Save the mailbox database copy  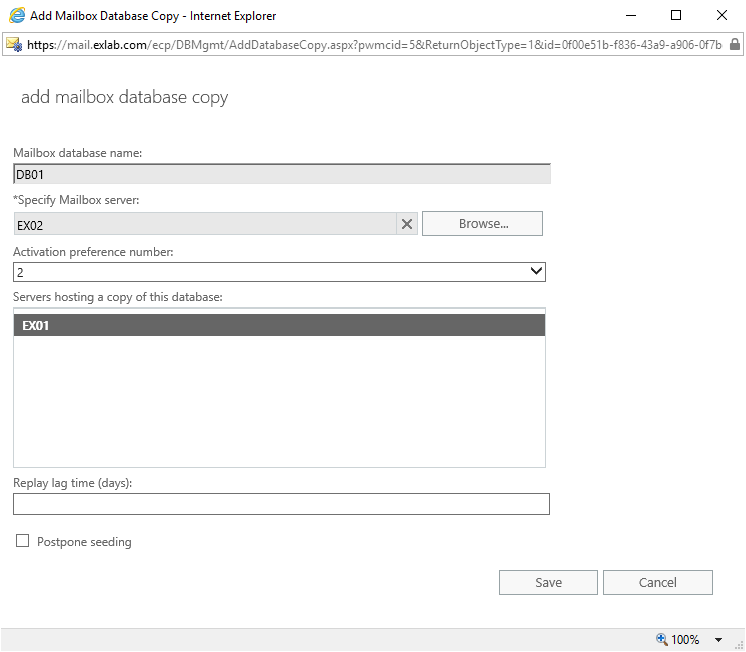tap(548, 583)
